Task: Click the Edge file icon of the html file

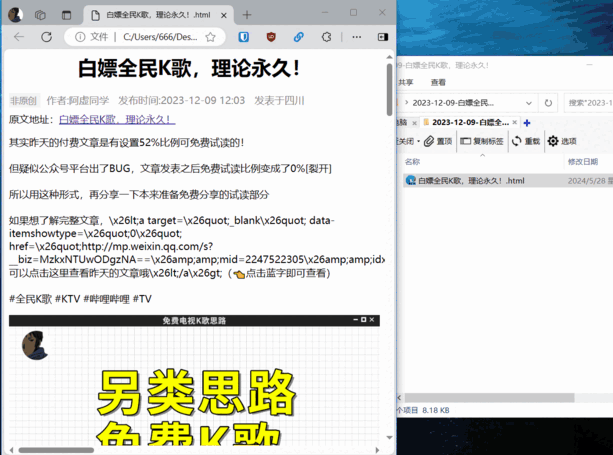Action: [410, 181]
